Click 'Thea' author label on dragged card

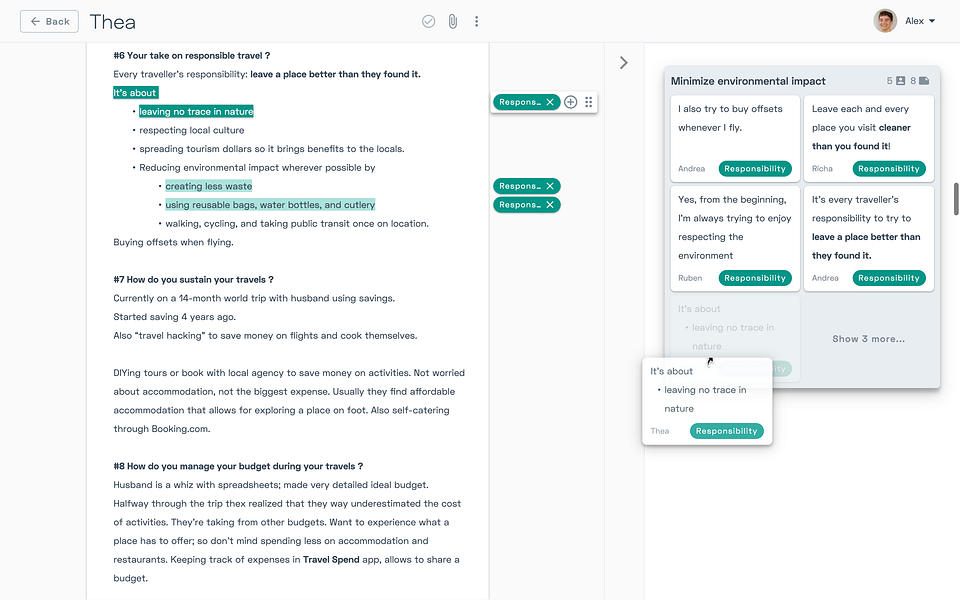pos(659,431)
